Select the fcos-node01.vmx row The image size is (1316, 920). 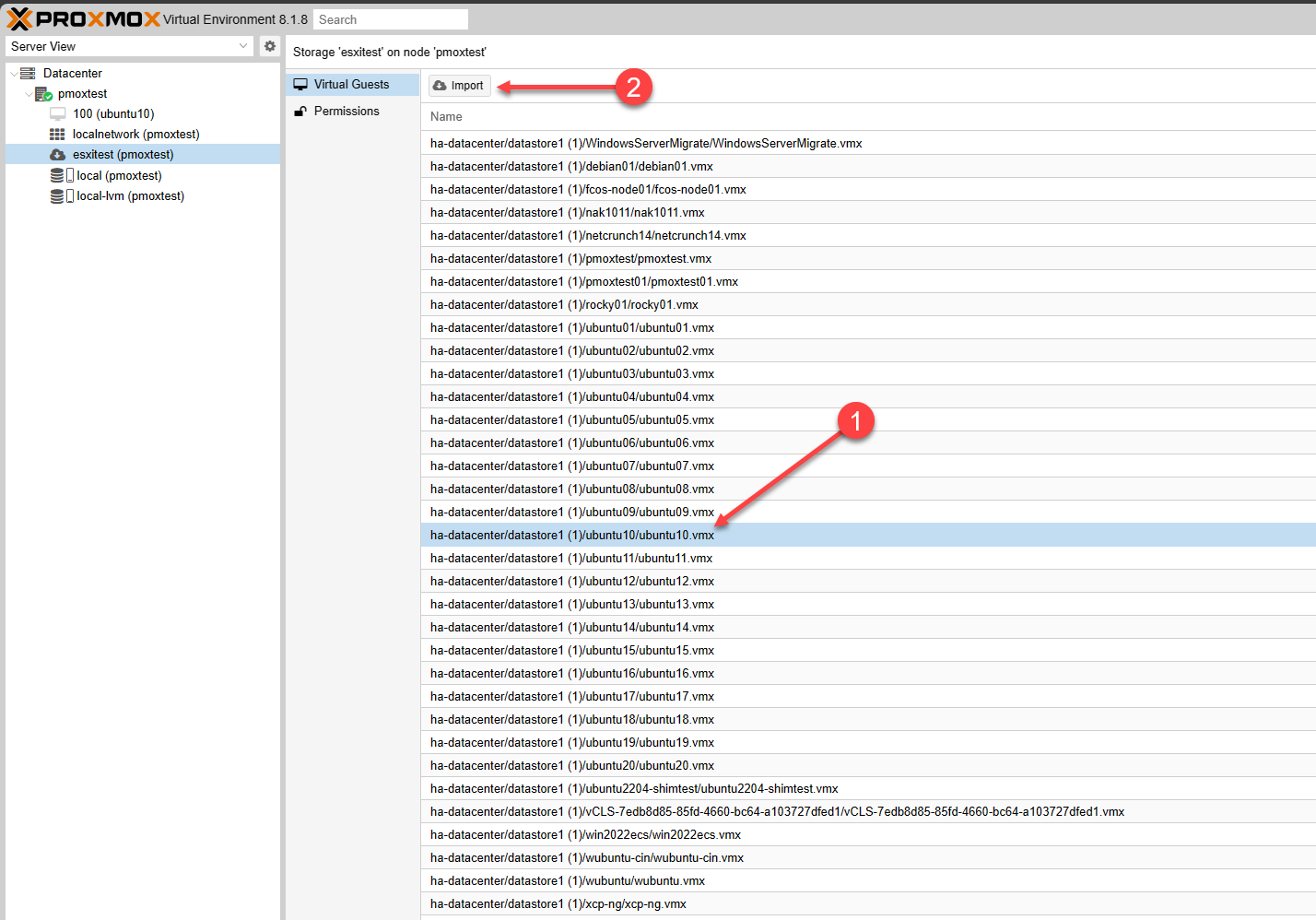pos(868,189)
